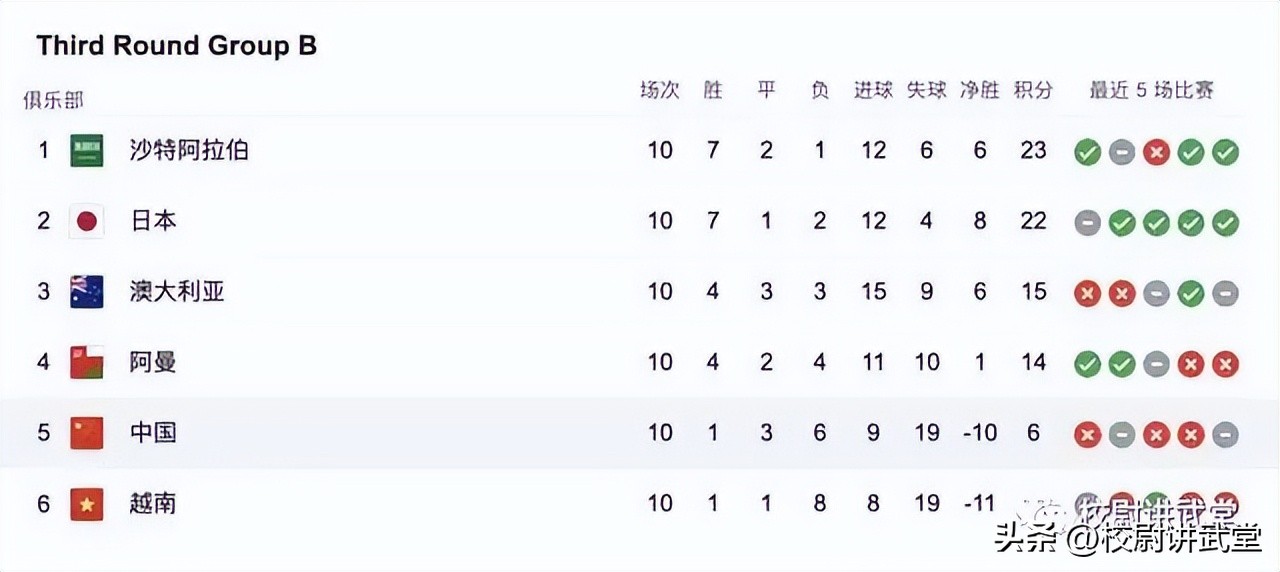The image size is (1280, 572).
Task: Click the 场次 column header
Action: [660, 90]
